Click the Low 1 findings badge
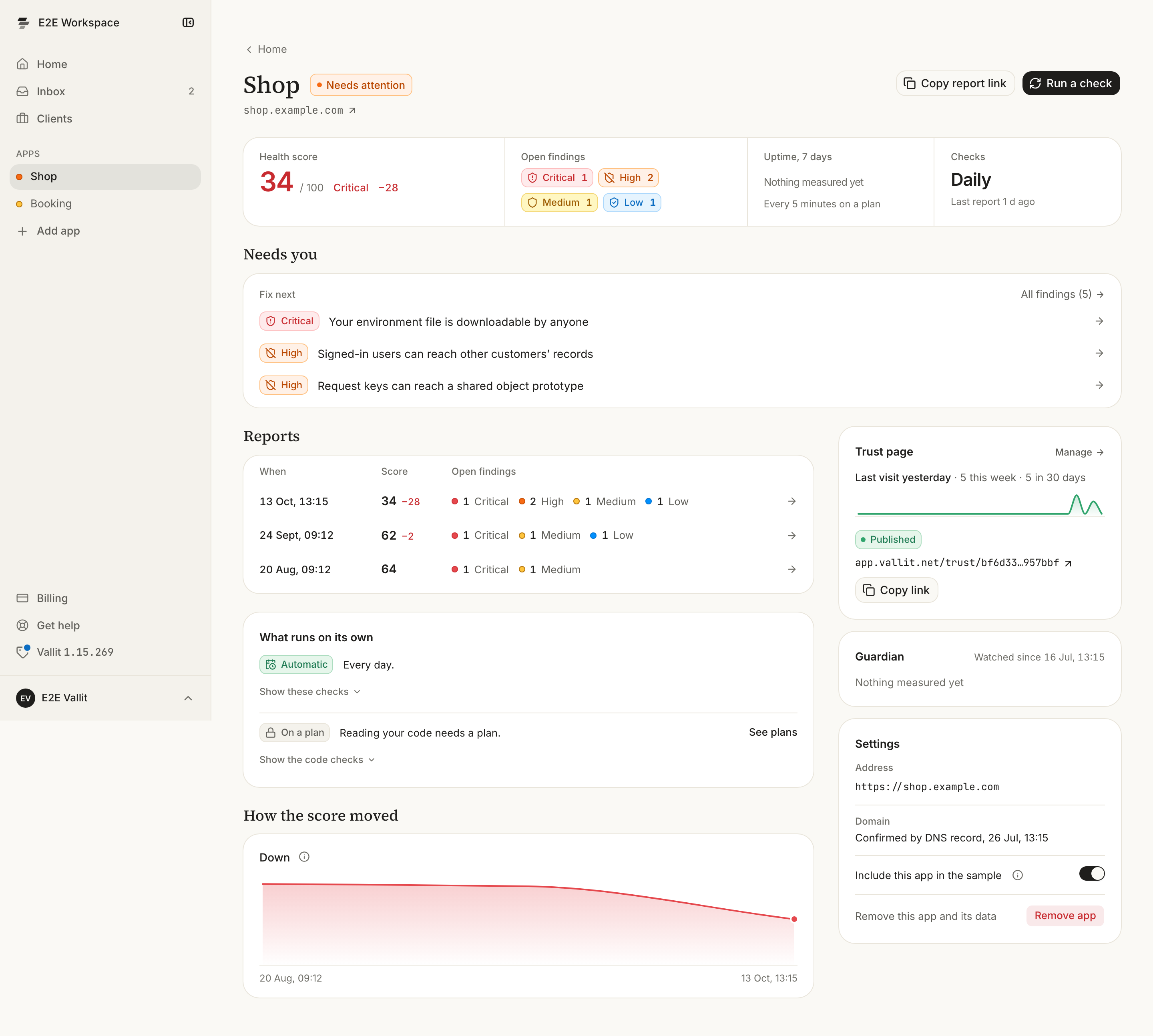Screen dimensions: 1153x1036 632,203
